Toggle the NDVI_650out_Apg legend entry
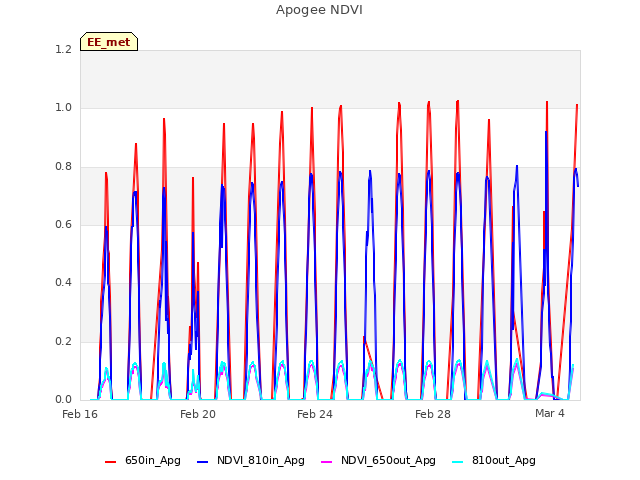The width and height of the screenshot is (640, 480). click(378, 461)
